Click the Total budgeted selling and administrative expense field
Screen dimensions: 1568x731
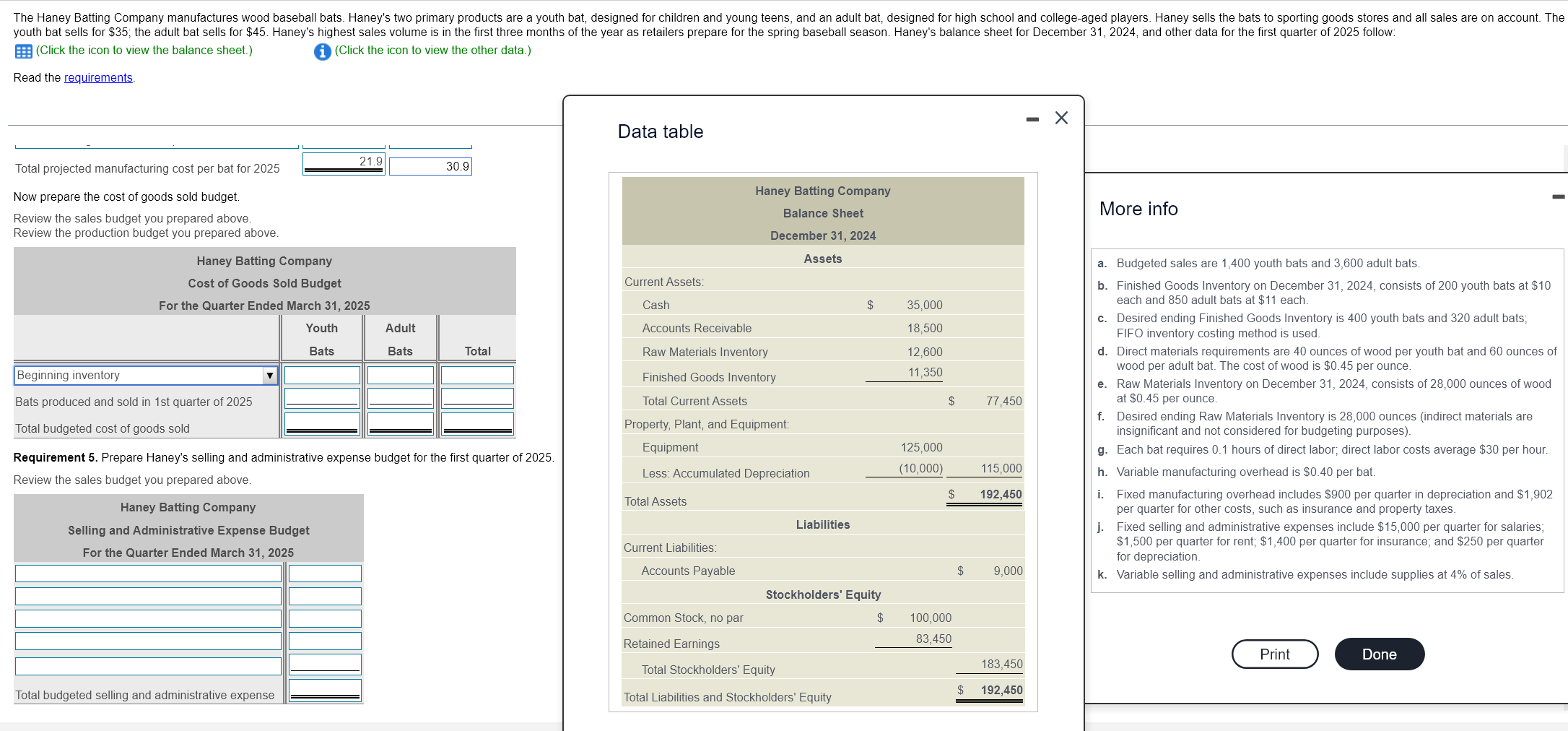pyautogui.click(x=324, y=691)
